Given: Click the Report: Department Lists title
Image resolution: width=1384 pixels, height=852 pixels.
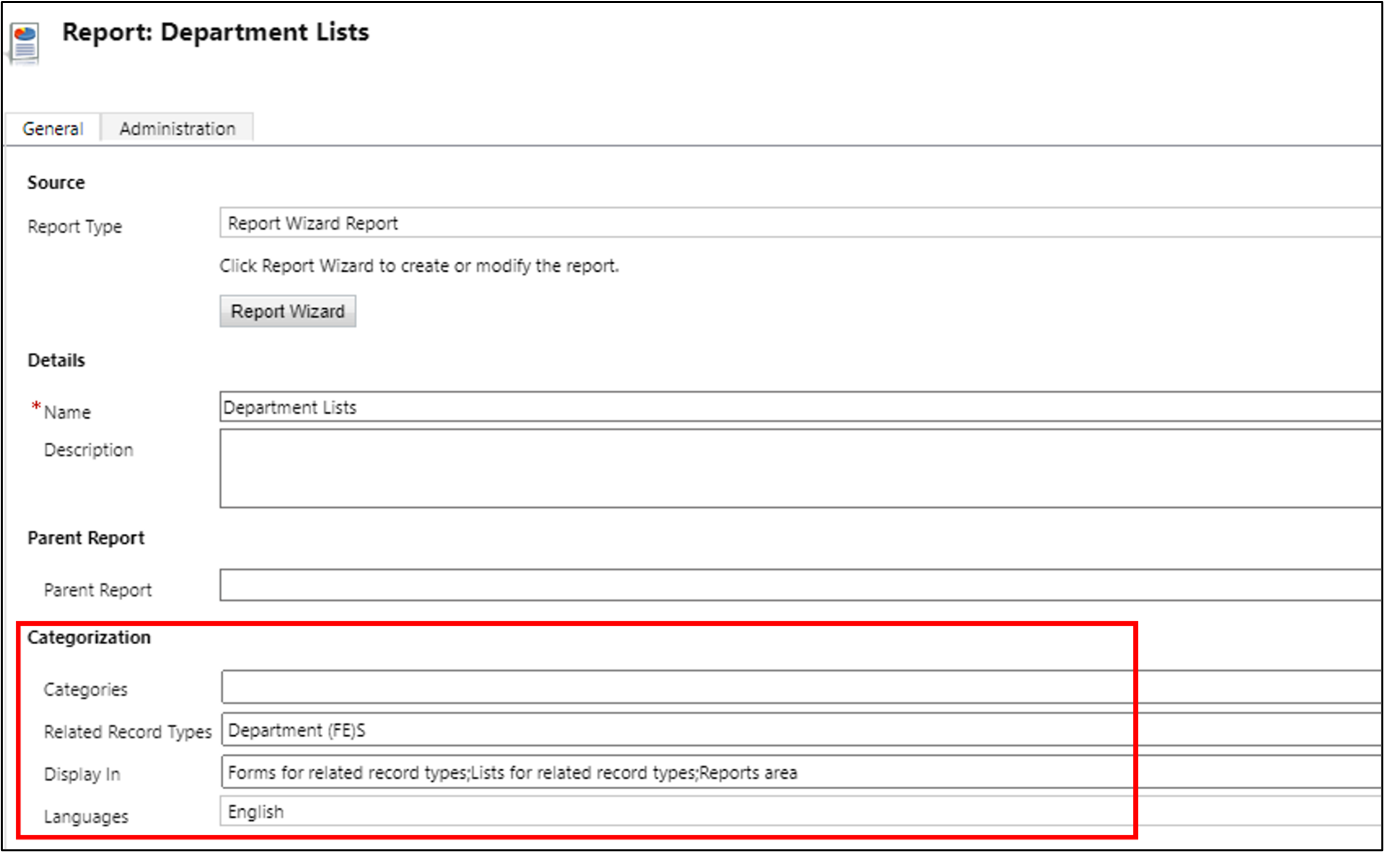Looking at the screenshot, I should click(215, 32).
